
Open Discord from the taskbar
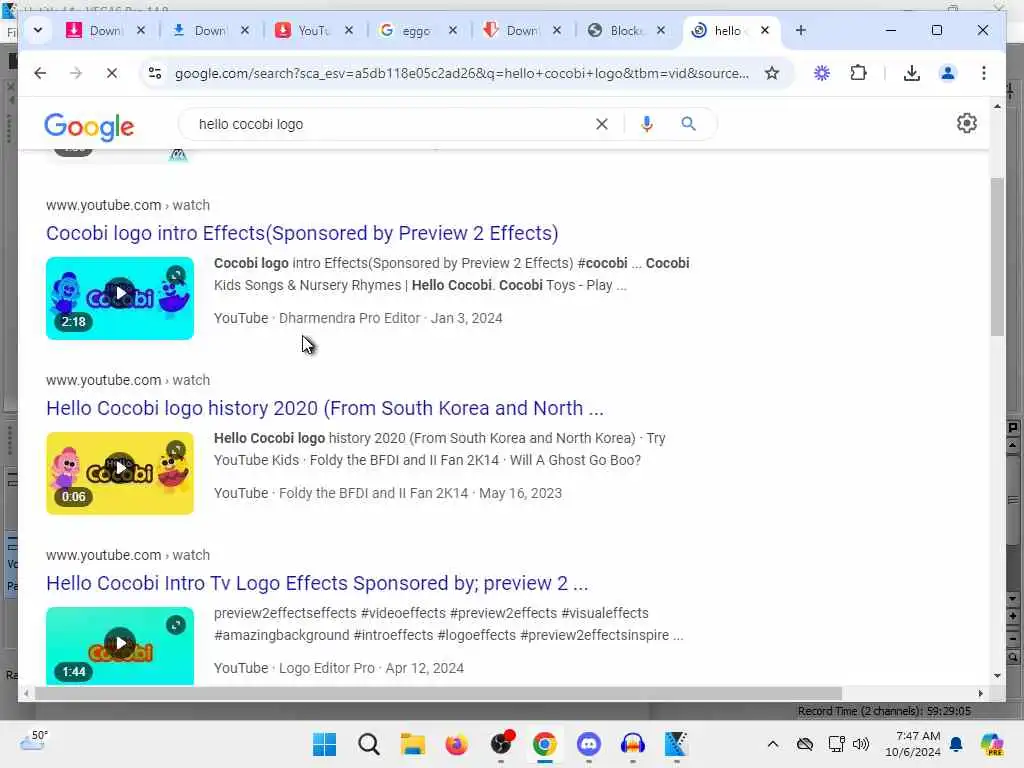[588, 744]
